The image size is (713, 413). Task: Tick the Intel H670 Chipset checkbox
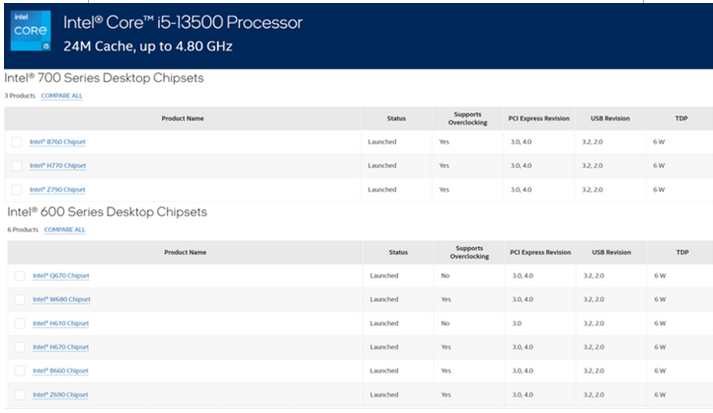pos(20,347)
